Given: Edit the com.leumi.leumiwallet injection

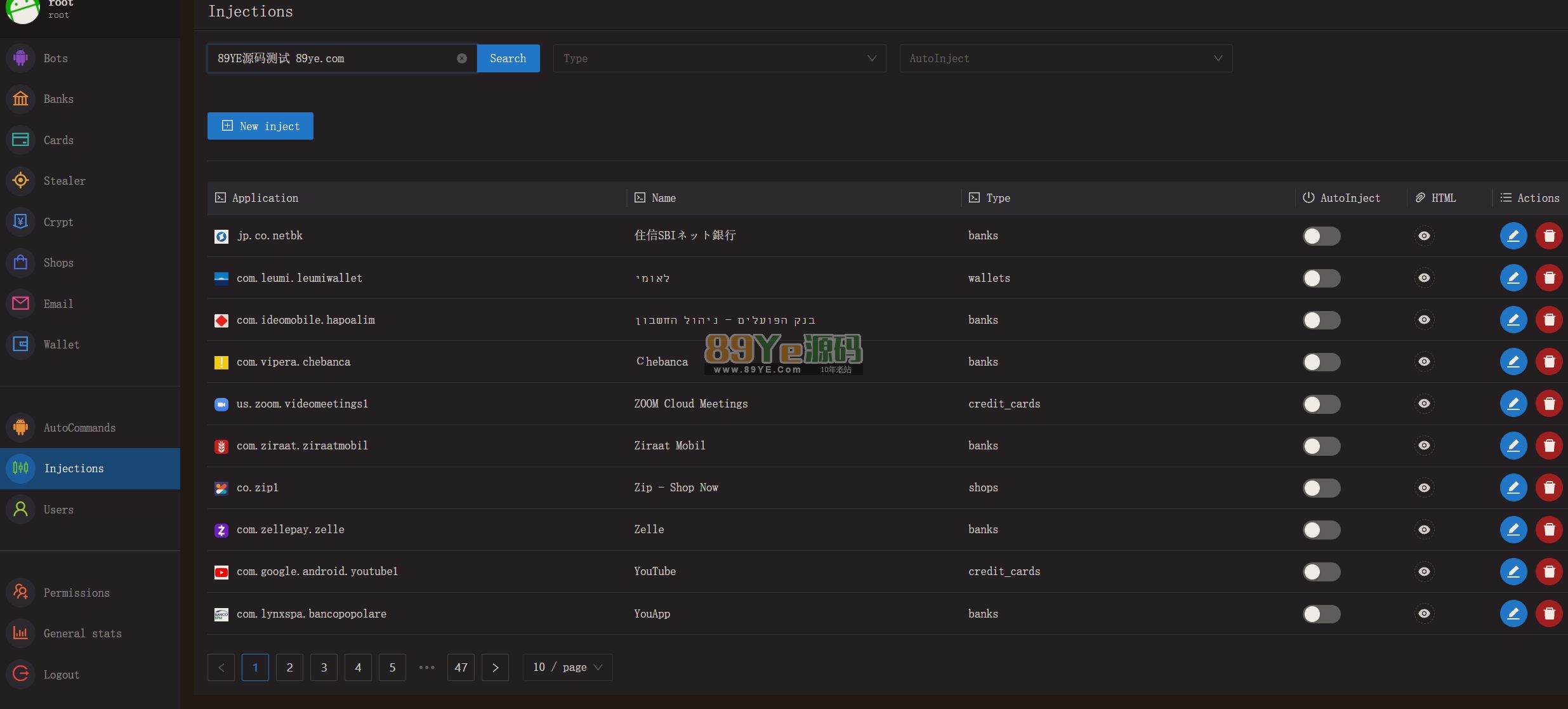Looking at the screenshot, I should coord(1513,277).
